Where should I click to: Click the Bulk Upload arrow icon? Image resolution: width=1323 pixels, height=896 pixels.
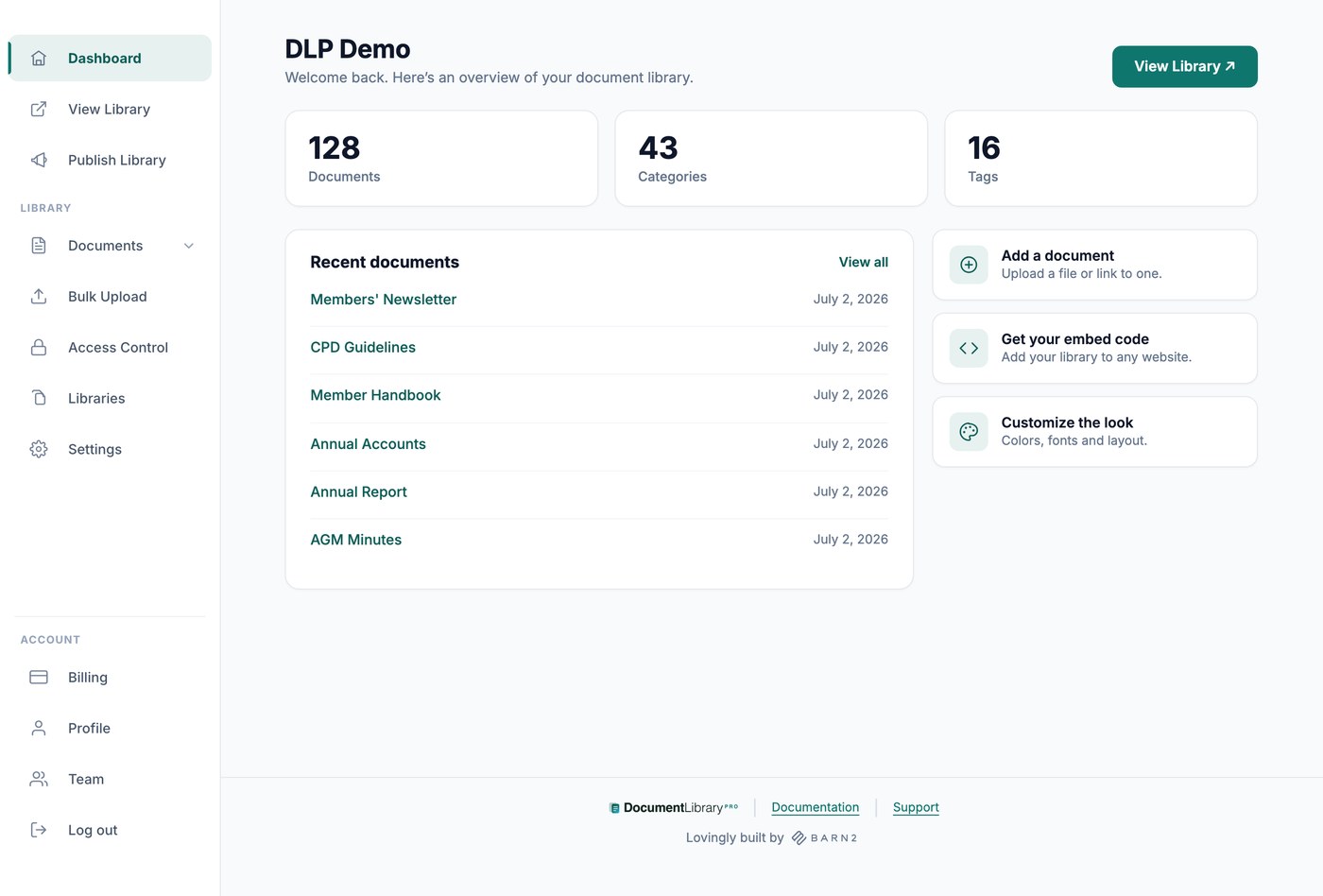(x=39, y=297)
